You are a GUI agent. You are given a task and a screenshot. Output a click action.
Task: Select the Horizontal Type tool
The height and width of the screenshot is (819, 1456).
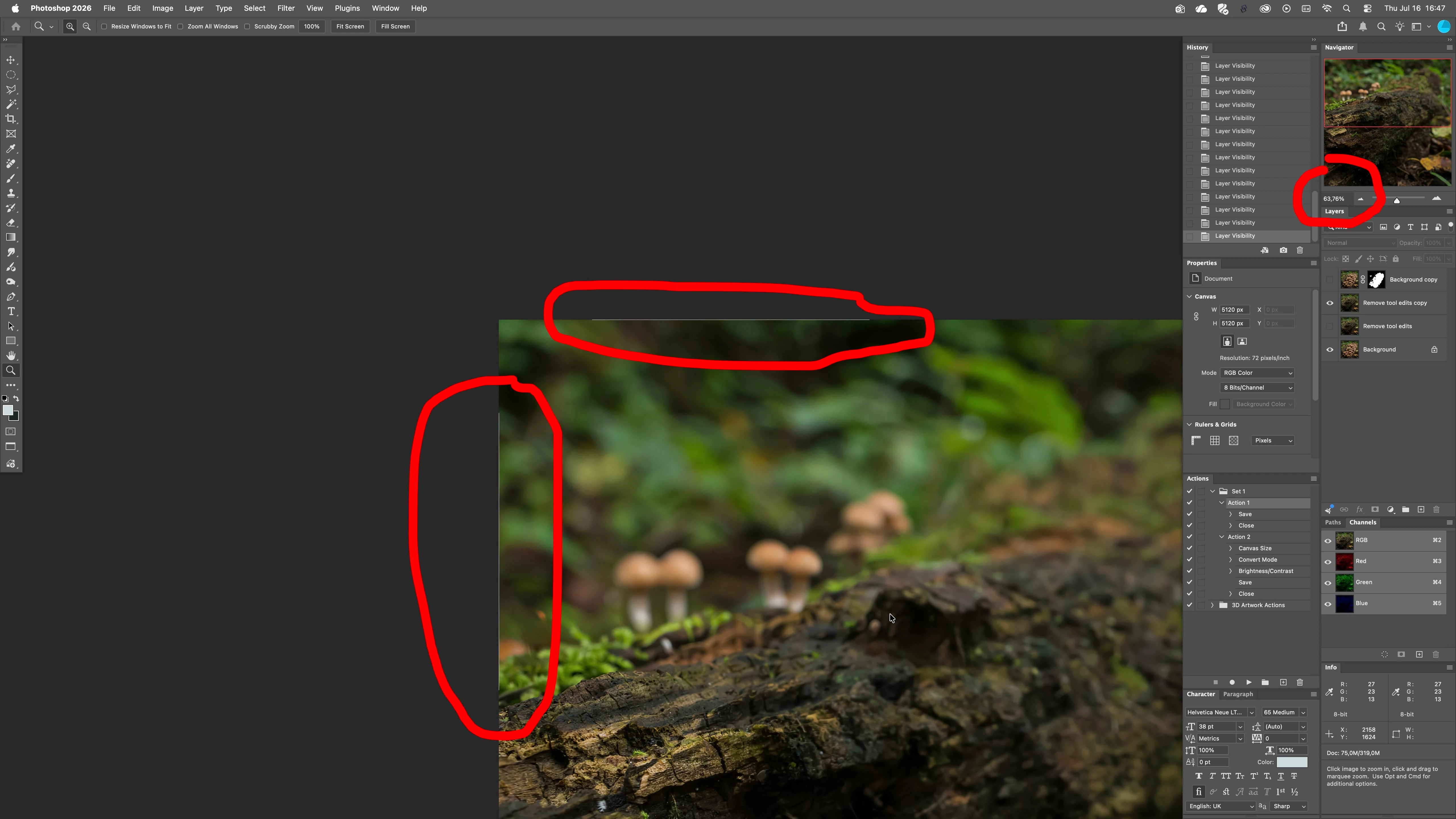[x=11, y=311]
